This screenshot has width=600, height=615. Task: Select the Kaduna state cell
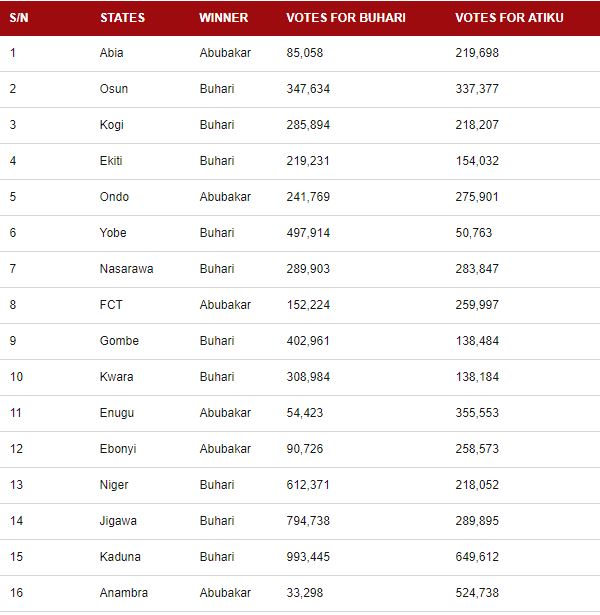pyautogui.click(x=120, y=557)
